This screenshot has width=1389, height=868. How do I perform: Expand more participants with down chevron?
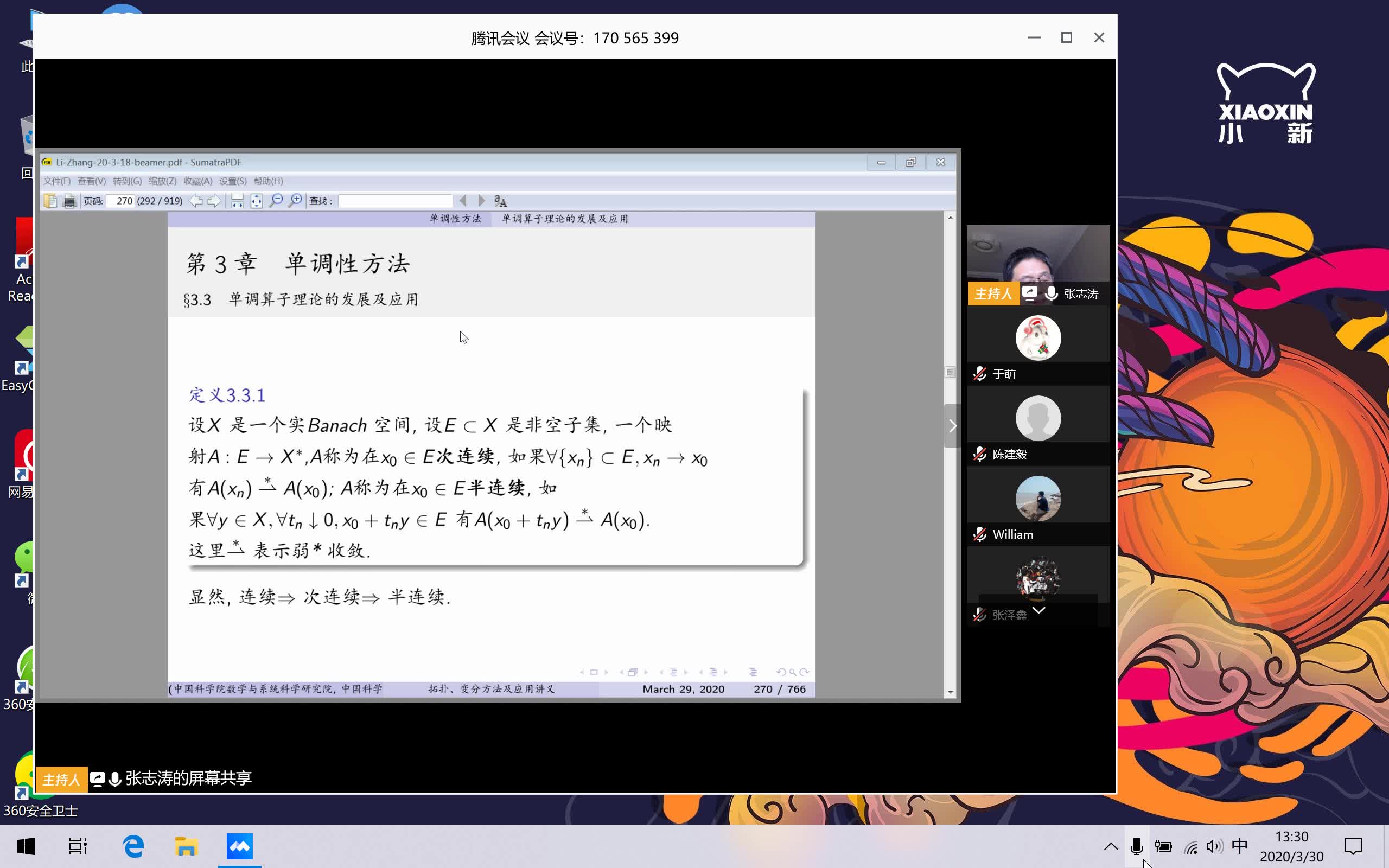pos(1038,610)
